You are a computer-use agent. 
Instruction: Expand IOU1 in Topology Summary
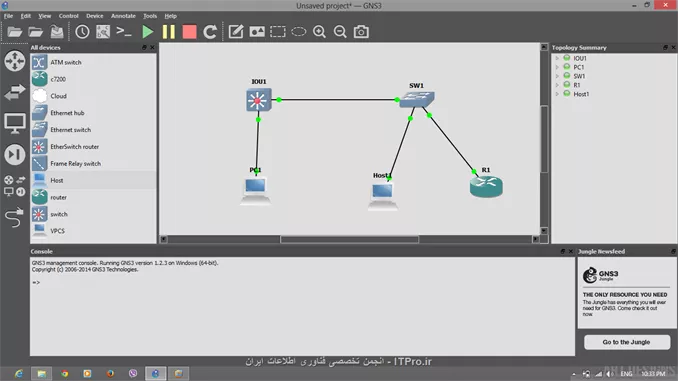(557, 58)
